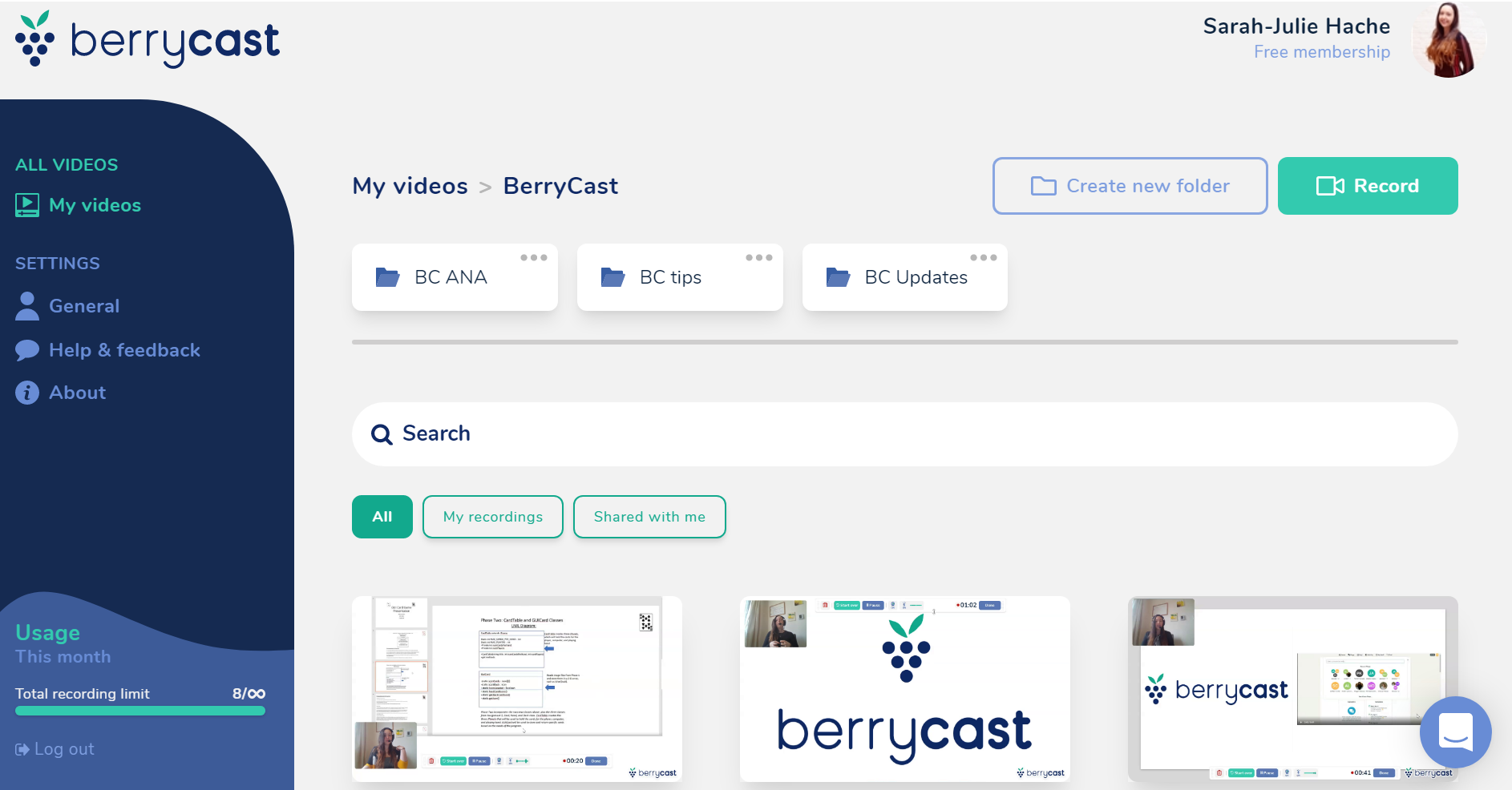Go to My videos in sidebar
Screen dimensions: 1512x790
95,205
